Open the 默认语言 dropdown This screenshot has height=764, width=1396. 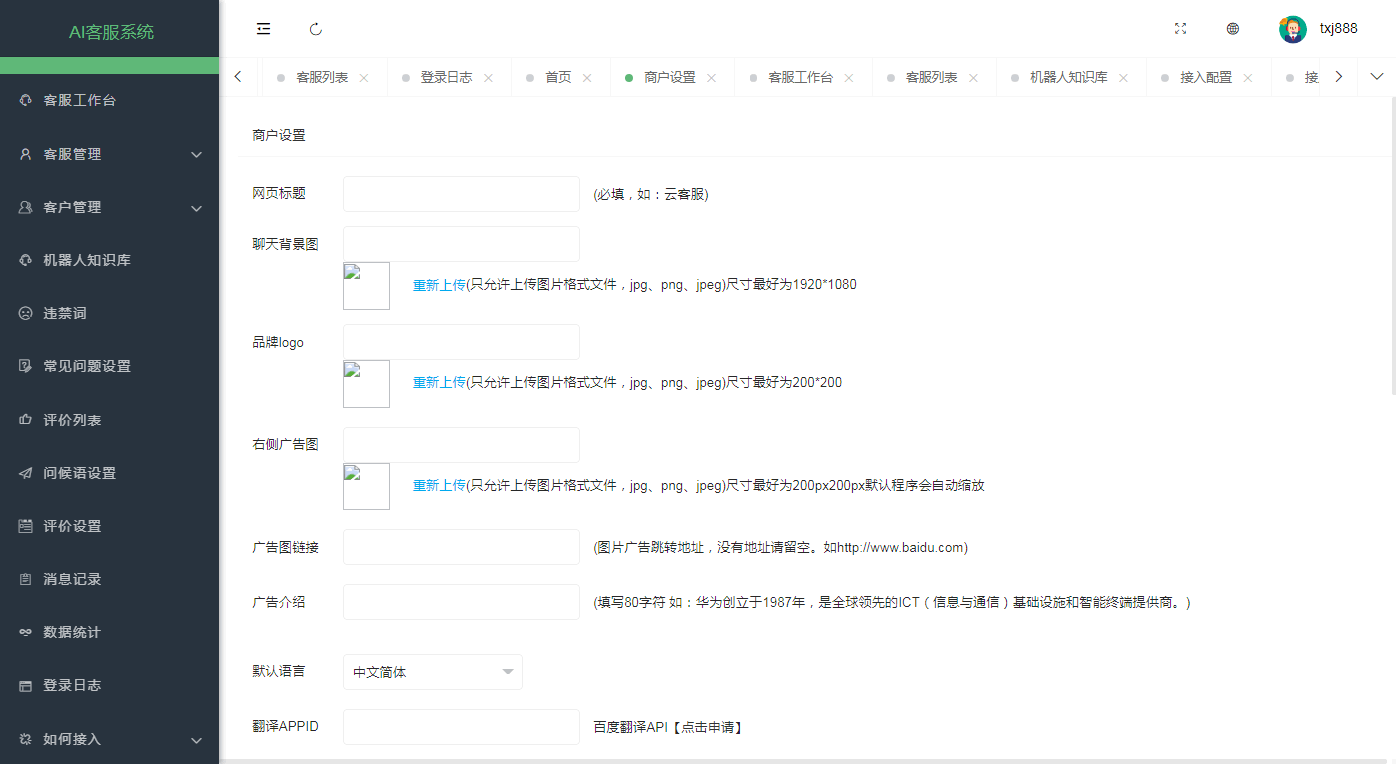coord(432,672)
